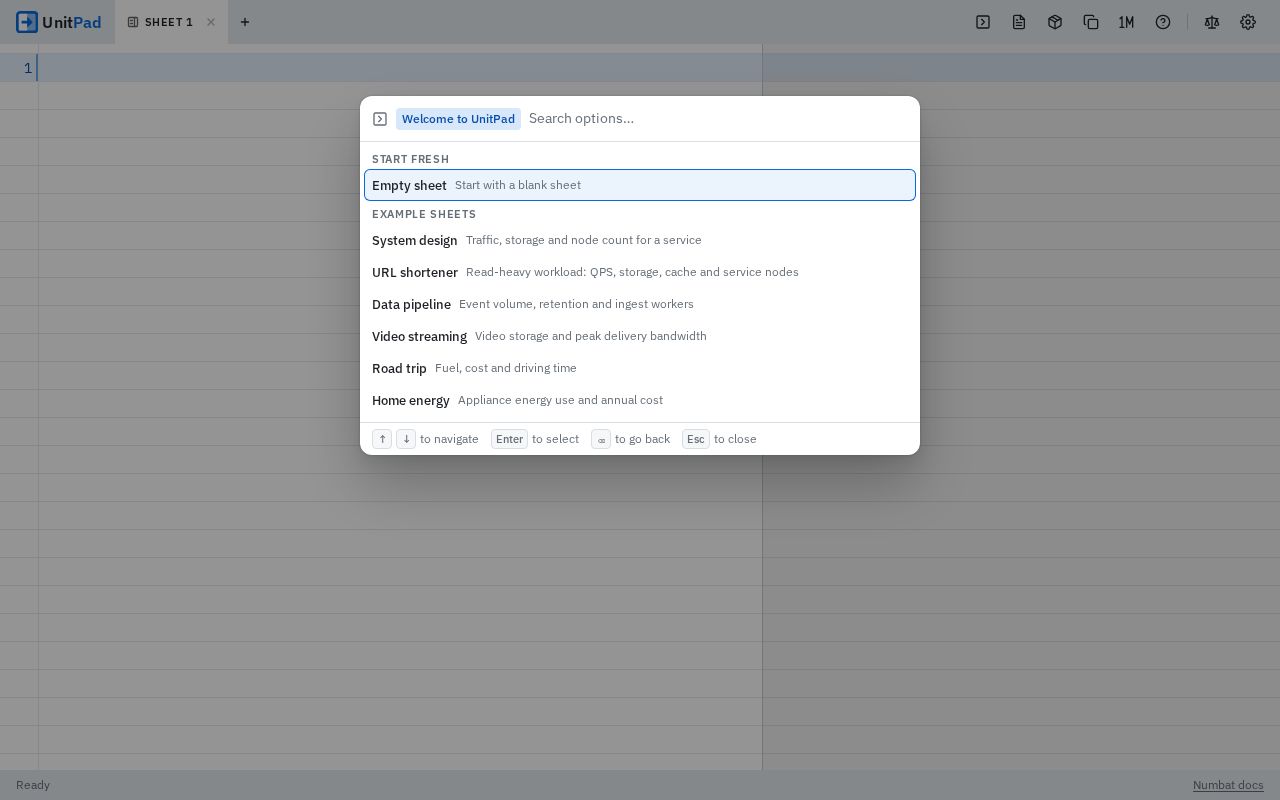Image resolution: width=1280 pixels, height=800 pixels.
Task: Add a new sheet with plus button
Action: (x=245, y=22)
